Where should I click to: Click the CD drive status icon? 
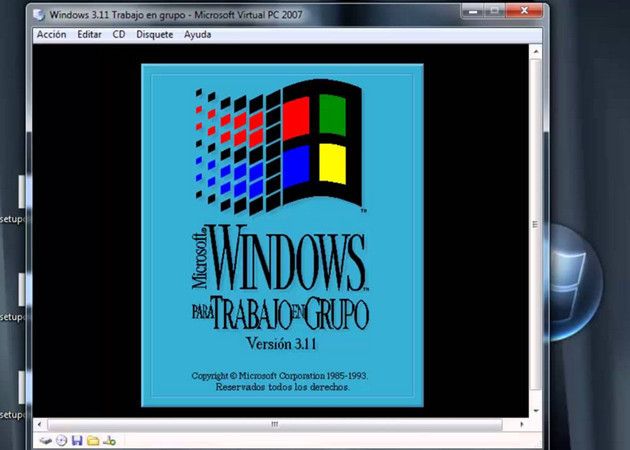[x=61, y=441]
